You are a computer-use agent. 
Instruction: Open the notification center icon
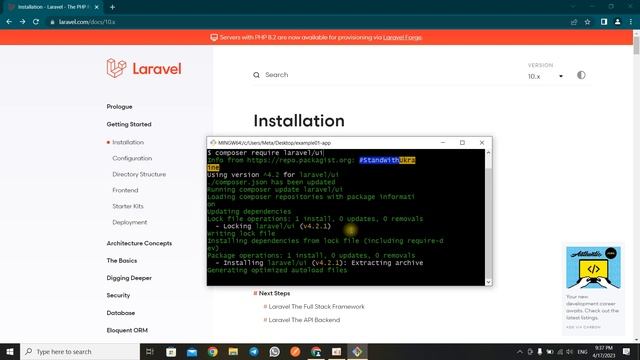(627, 351)
